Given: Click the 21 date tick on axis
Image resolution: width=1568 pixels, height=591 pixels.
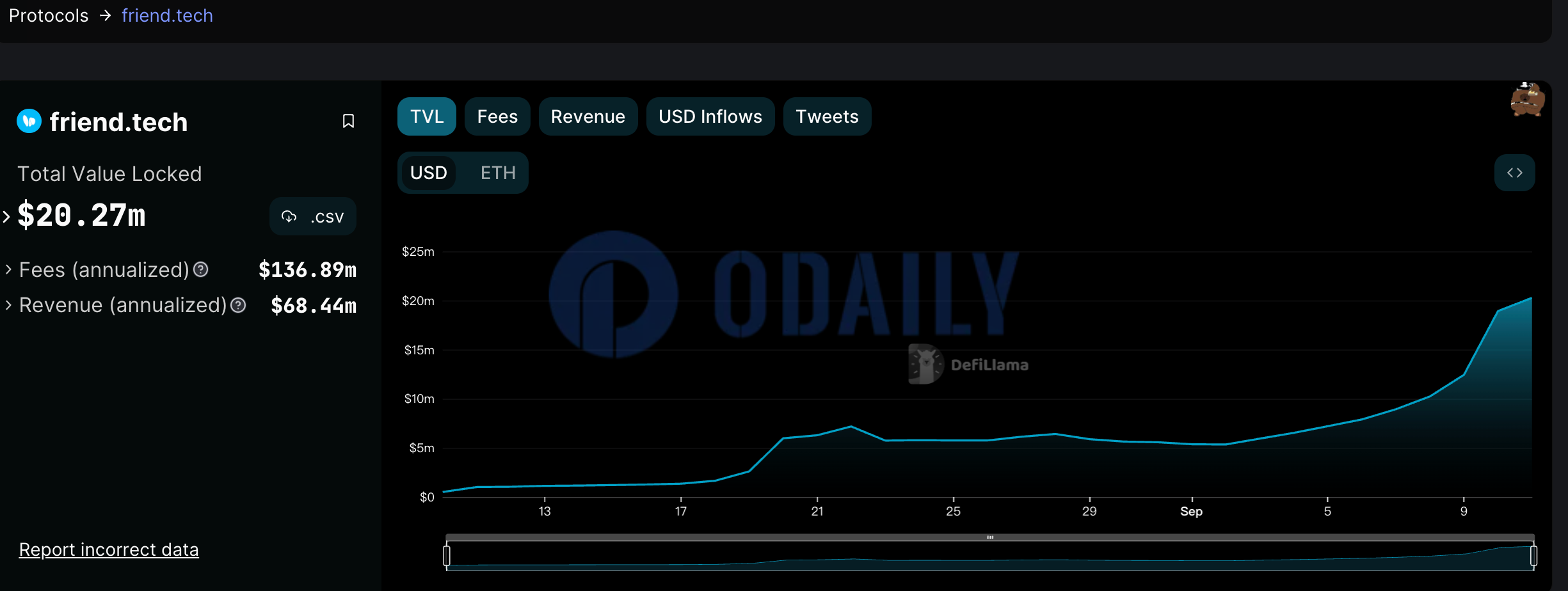Looking at the screenshot, I should [x=817, y=511].
